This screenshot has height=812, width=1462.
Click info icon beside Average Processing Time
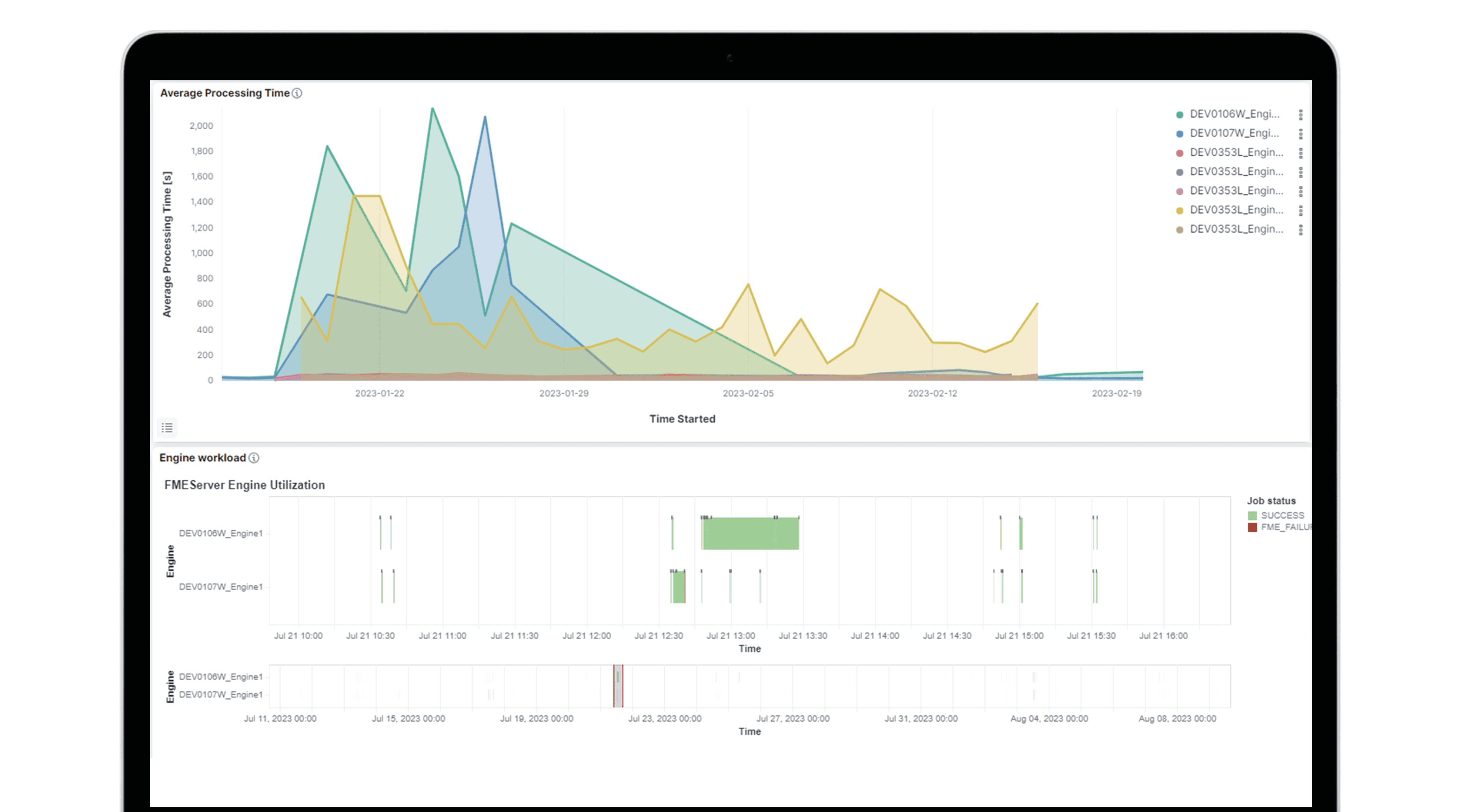click(x=297, y=93)
